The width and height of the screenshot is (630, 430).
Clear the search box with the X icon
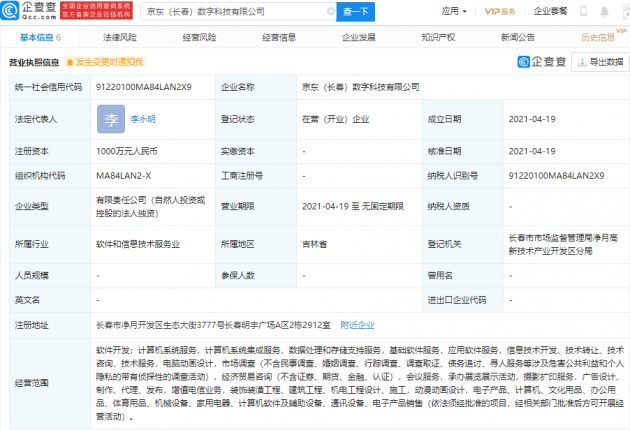tap(331, 11)
